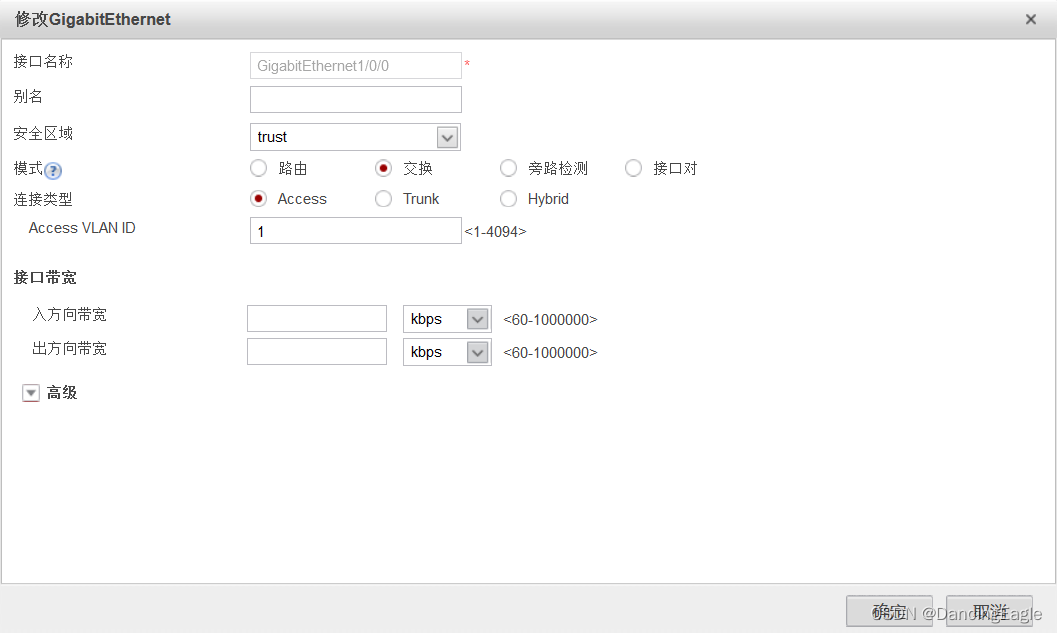1057x633 pixels.
Task: Choose Trunk connection type
Action: [x=384, y=198]
